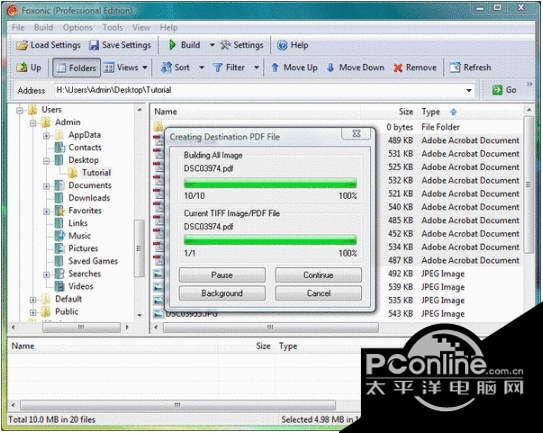
Task: Open the Tools menu
Action: [113, 27]
